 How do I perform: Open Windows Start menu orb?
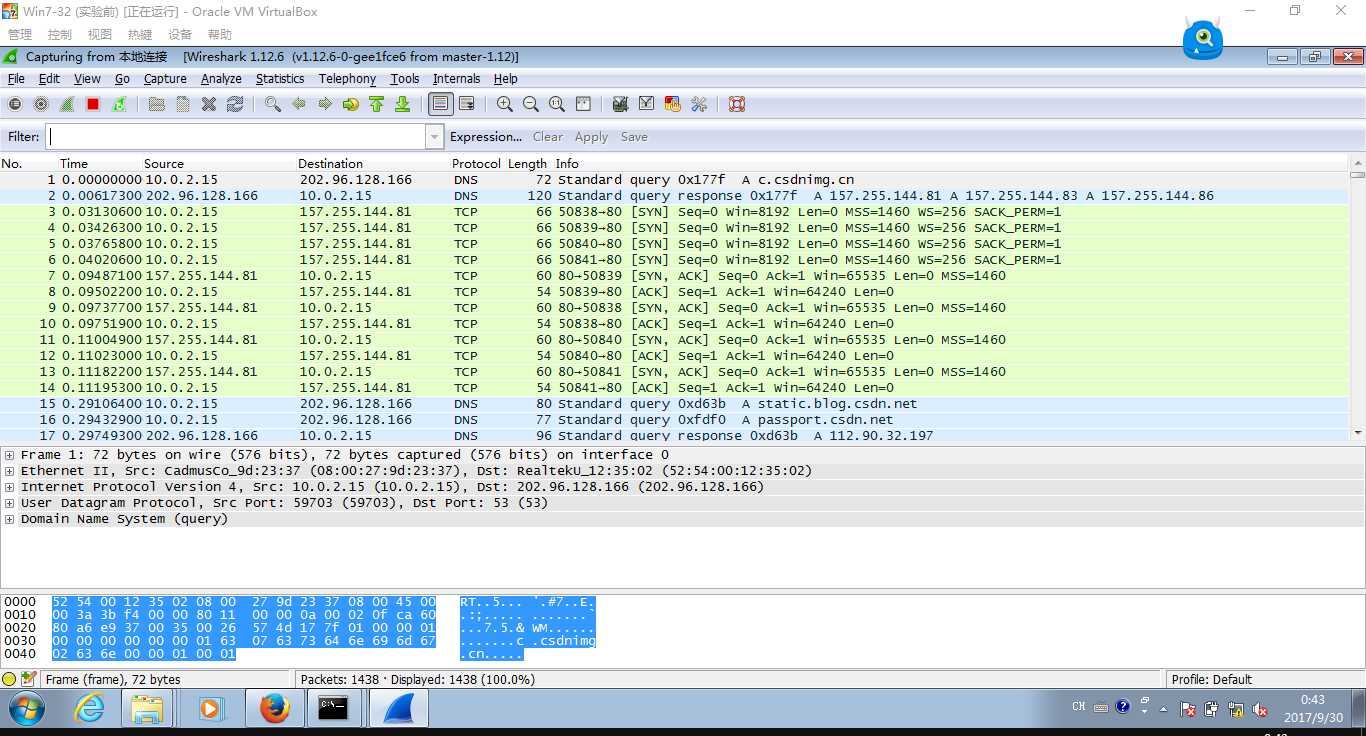[26, 709]
